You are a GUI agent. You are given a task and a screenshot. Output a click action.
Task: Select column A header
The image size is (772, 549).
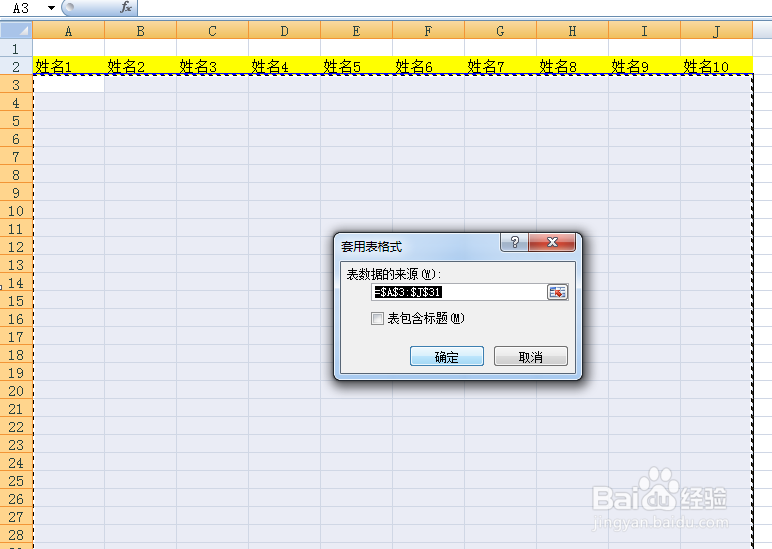68,31
